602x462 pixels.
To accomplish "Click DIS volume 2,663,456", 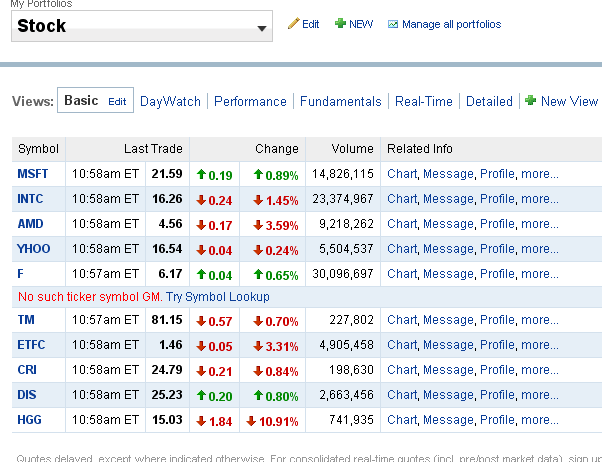I will click(x=346, y=394).
